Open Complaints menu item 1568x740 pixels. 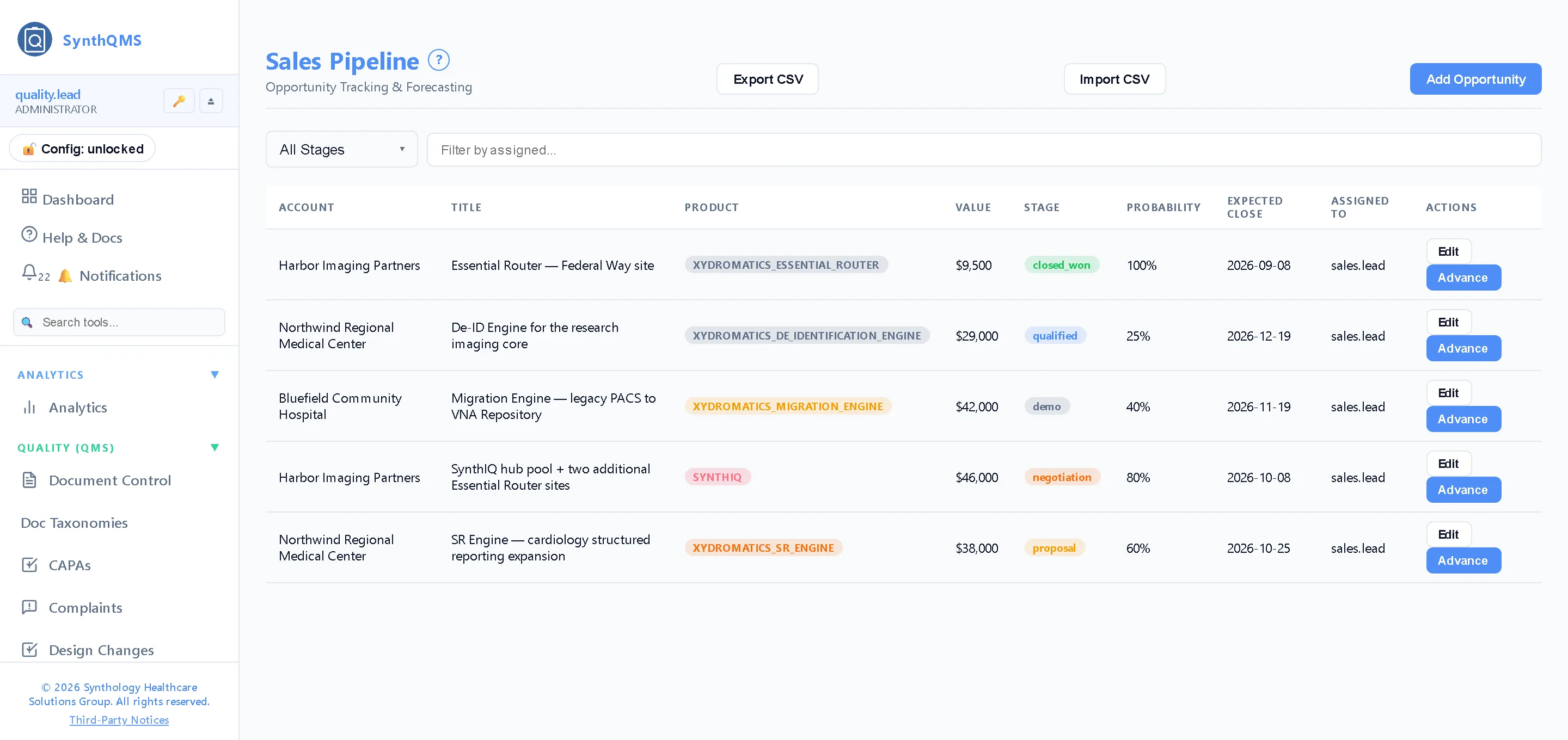pyautogui.click(x=85, y=607)
